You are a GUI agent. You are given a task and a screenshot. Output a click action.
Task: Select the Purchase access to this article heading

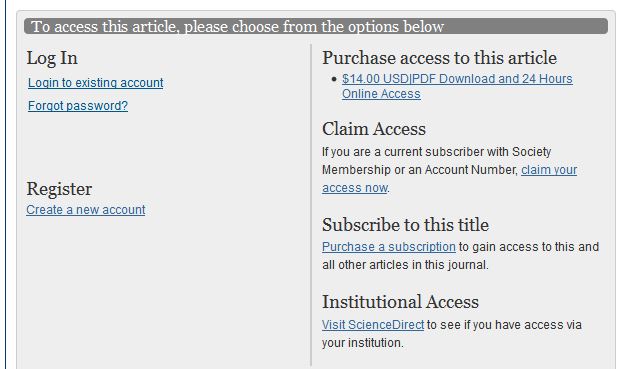(x=440, y=58)
